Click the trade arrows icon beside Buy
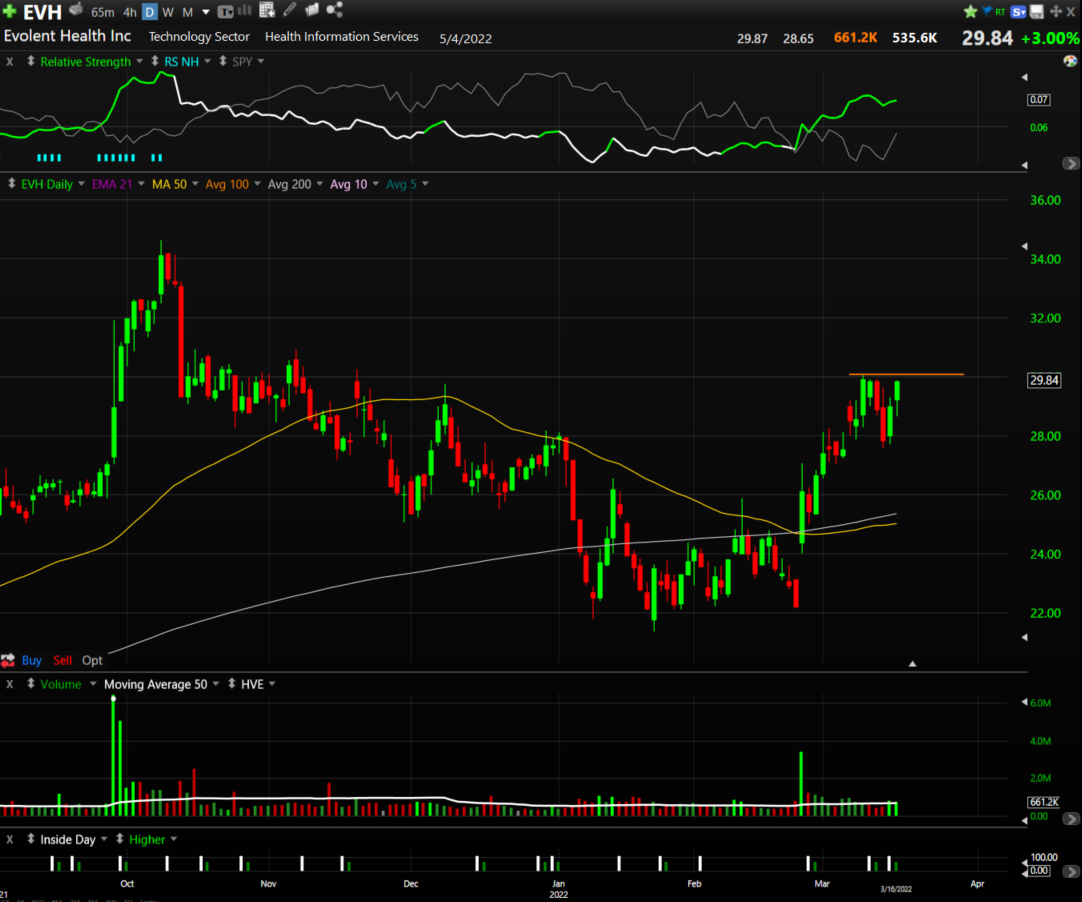This screenshot has width=1082, height=902. 8,660
